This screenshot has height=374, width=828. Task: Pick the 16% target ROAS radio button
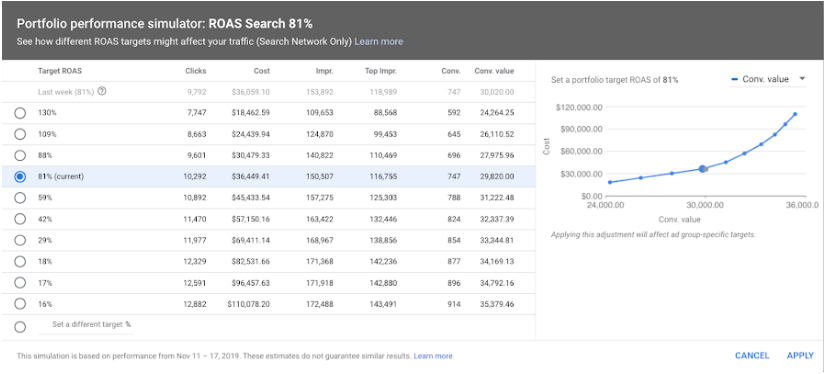point(20,304)
